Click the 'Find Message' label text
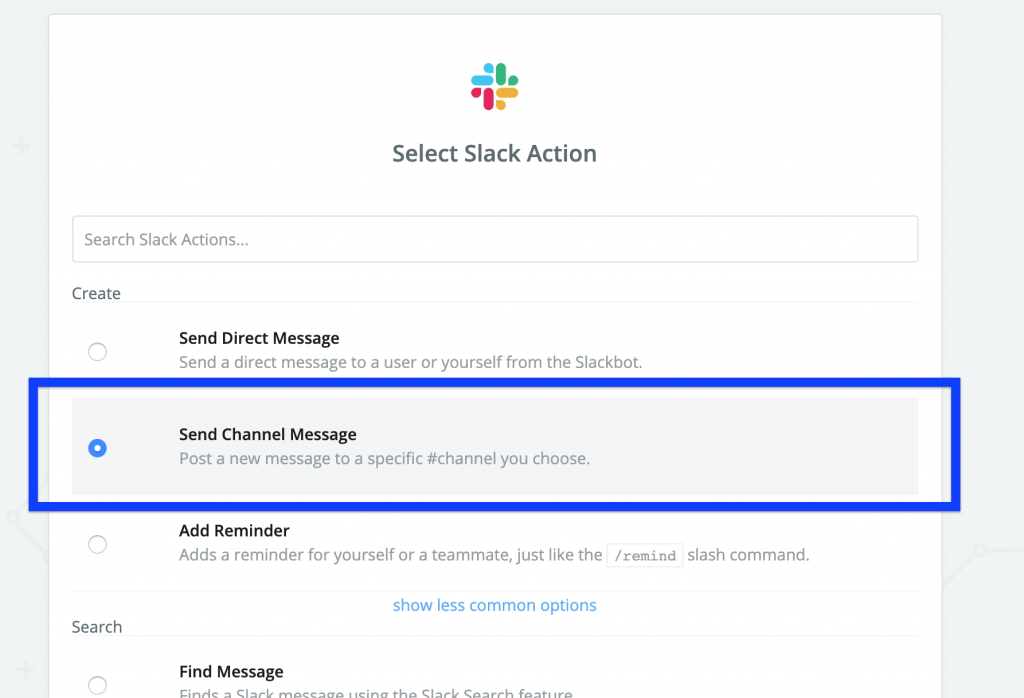This screenshot has width=1024, height=698. click(231, 671)
